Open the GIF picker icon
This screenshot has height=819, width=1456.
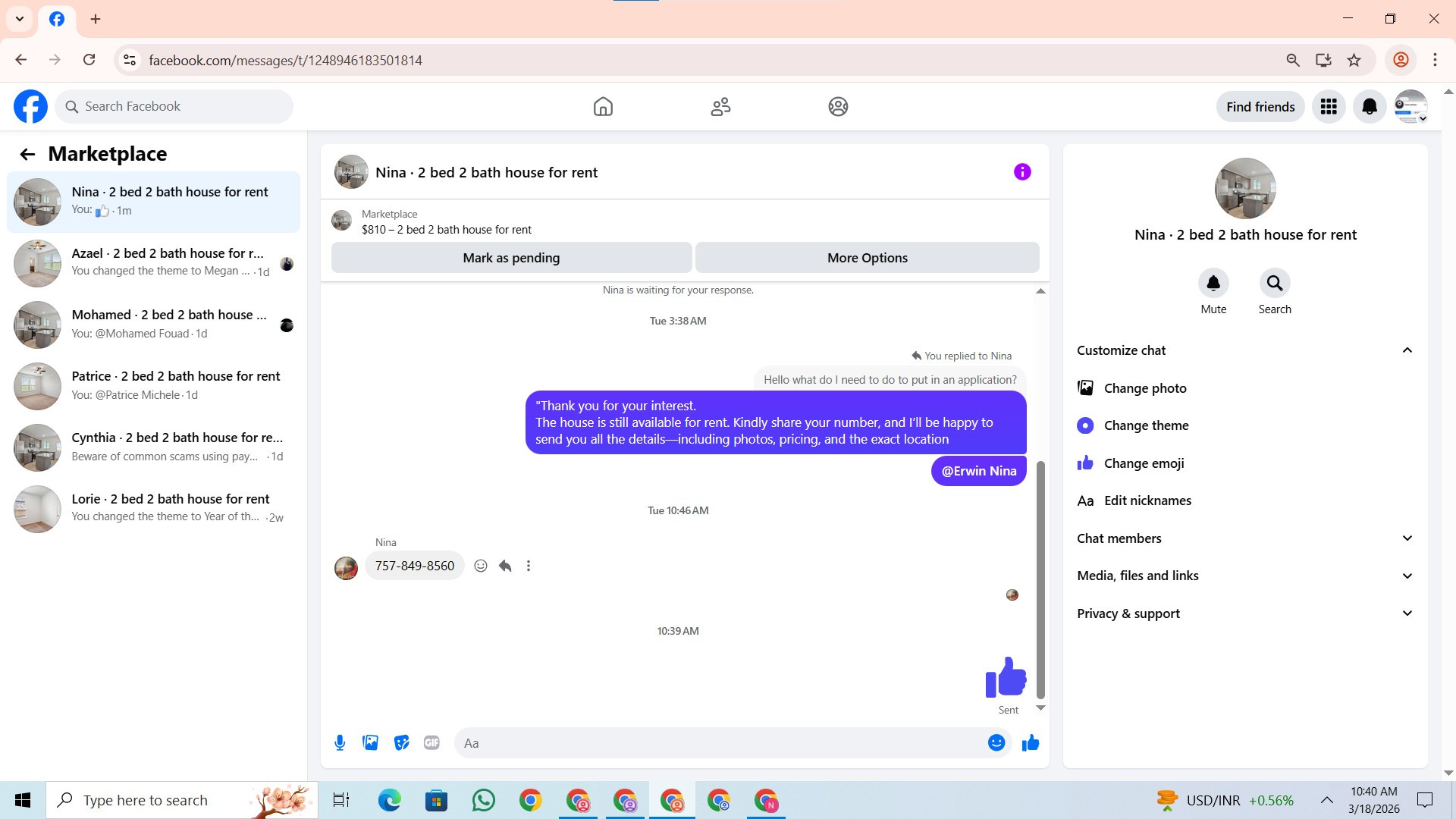coord(431,743)
